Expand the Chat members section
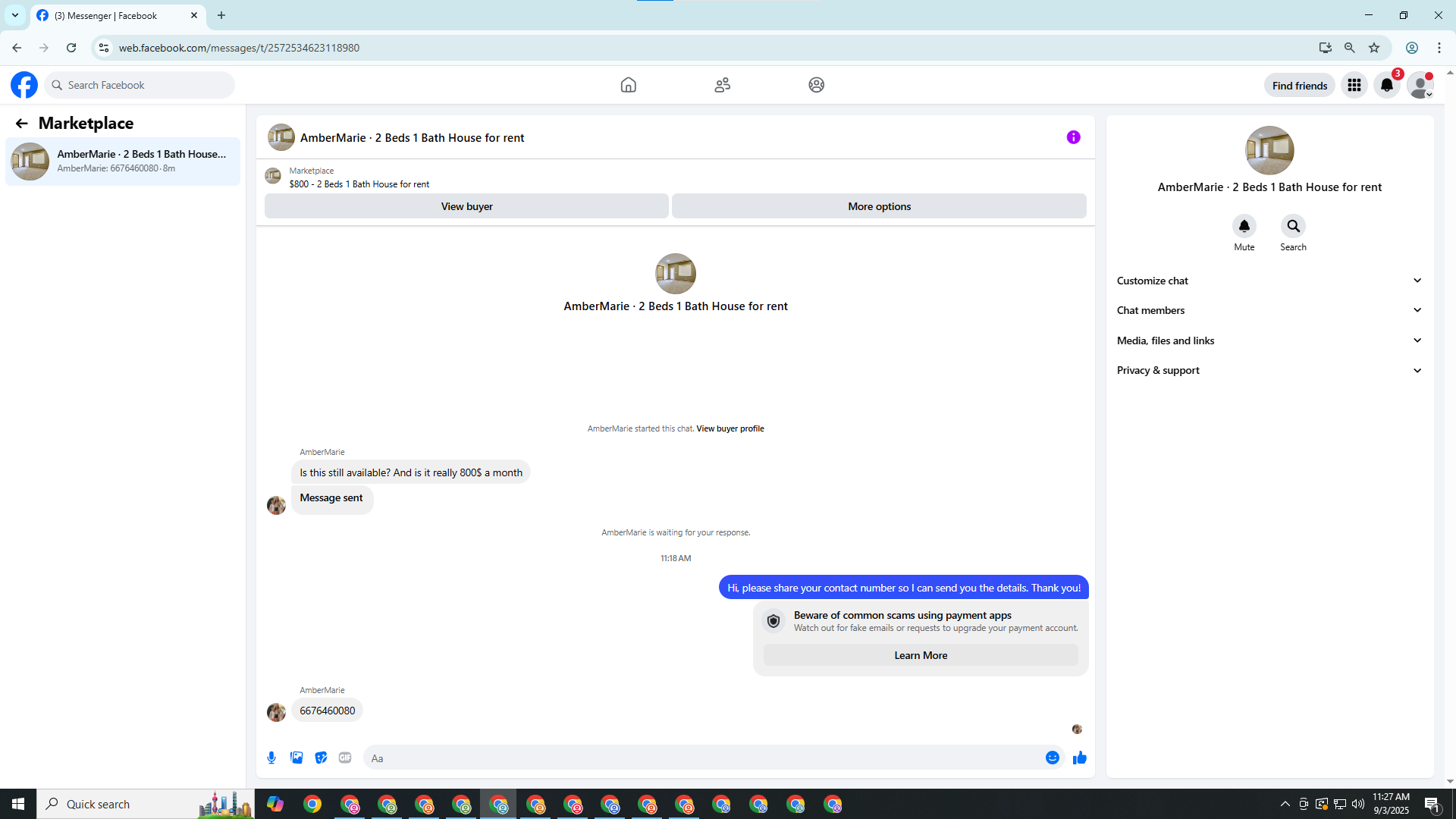 [x=1269, y=310]
